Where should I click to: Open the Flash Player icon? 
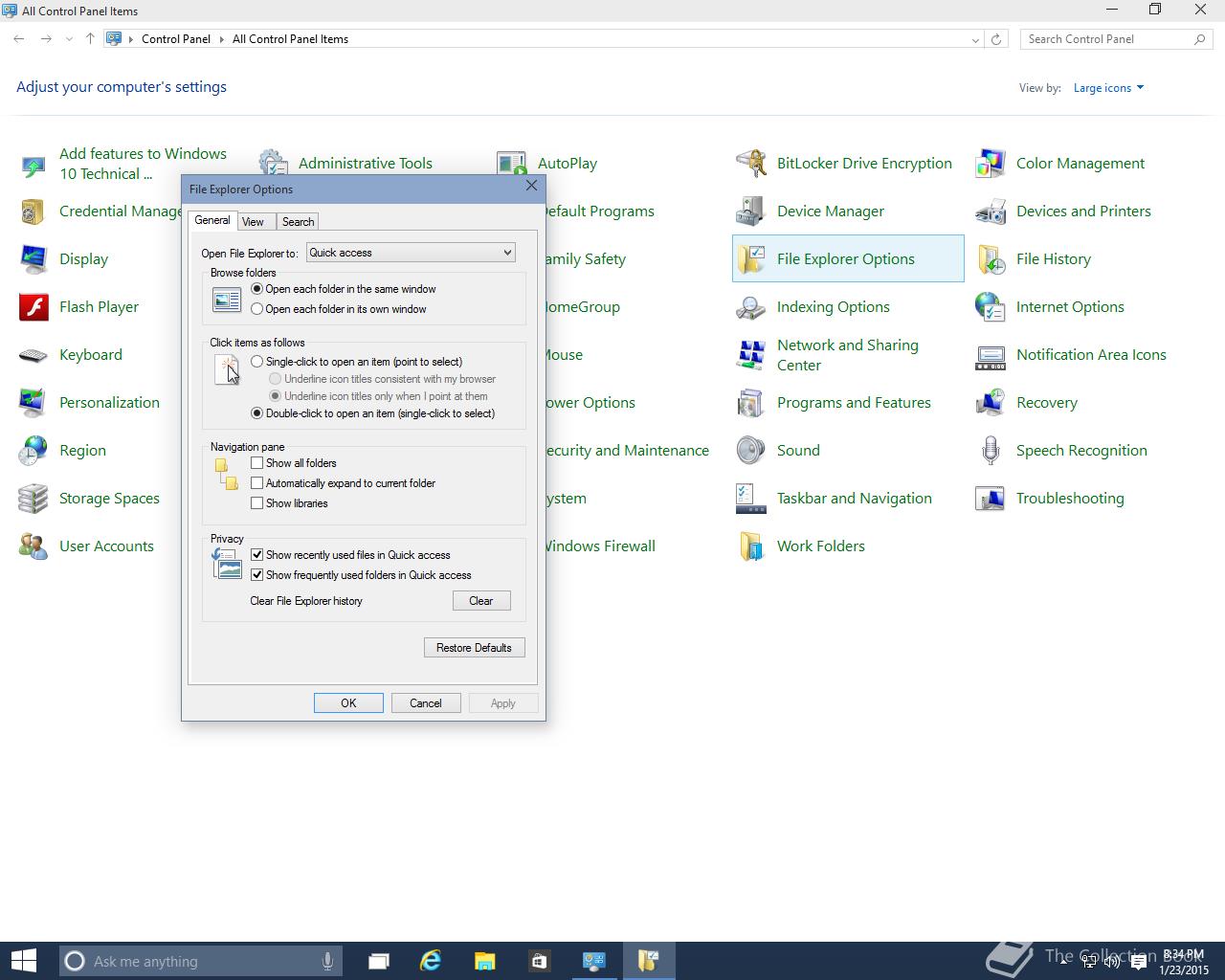[x=33, y=306]
